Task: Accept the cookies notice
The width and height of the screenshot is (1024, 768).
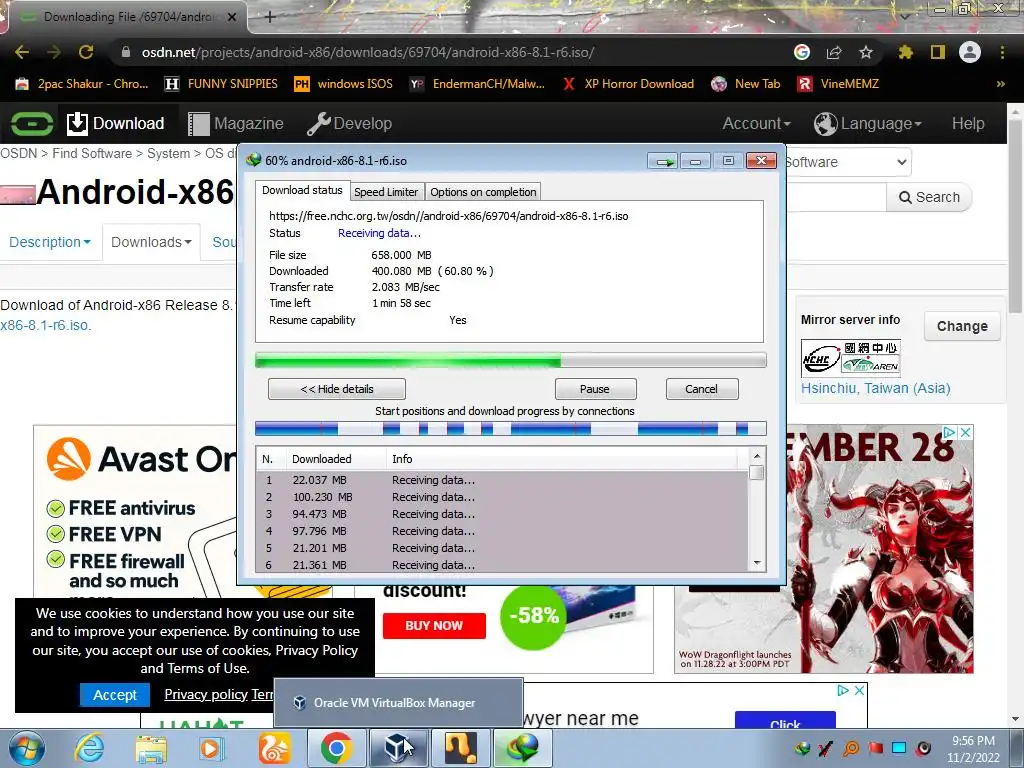Action: pyautogui.click(x=115, y=695)
